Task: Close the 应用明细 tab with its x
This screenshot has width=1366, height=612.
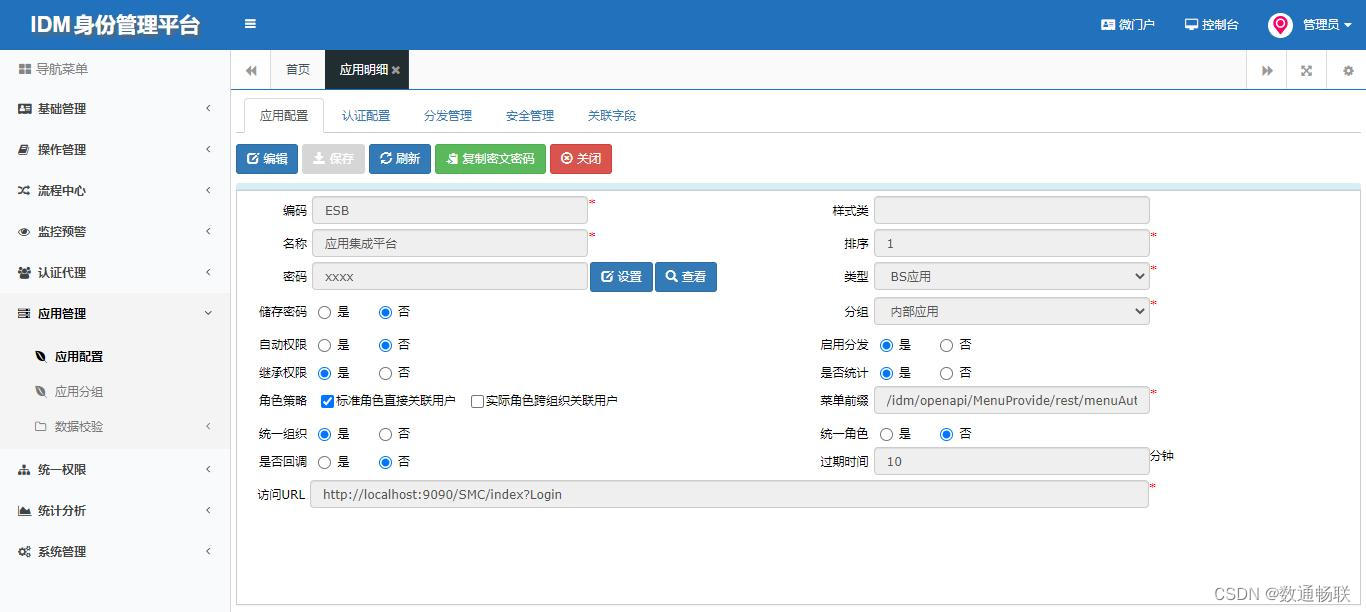Action: click(x=396, y=70)
